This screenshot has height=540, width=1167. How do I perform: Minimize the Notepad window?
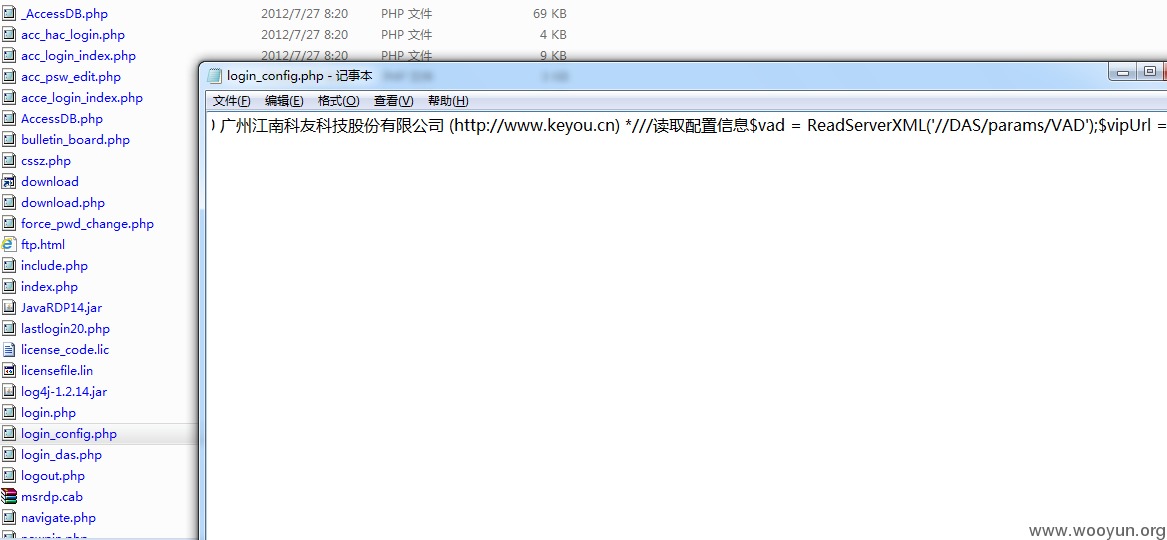1124,72
